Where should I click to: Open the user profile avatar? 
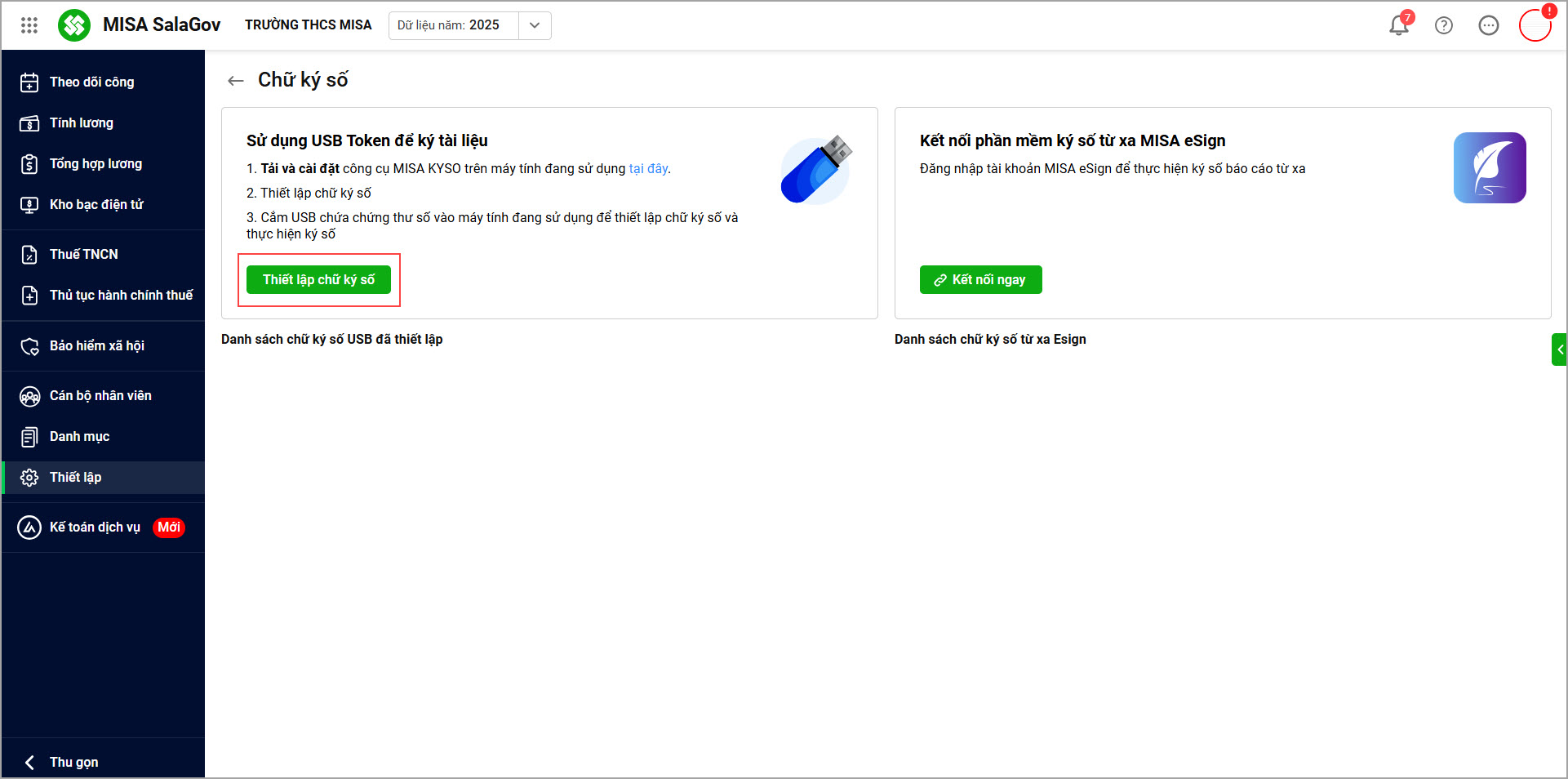(x=1535, y=25)
